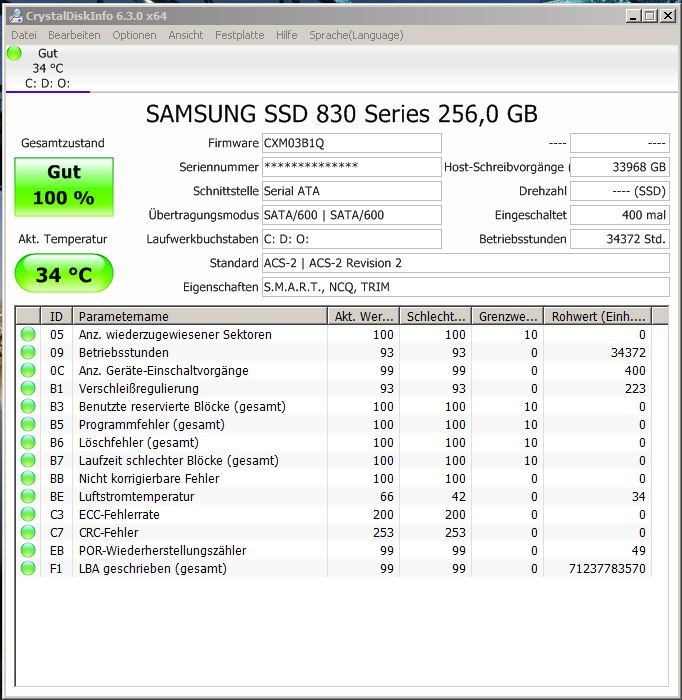Click the green status icon for ID B3
The height and width of the screenshot is (700, 682).
(x=28, y=406)
